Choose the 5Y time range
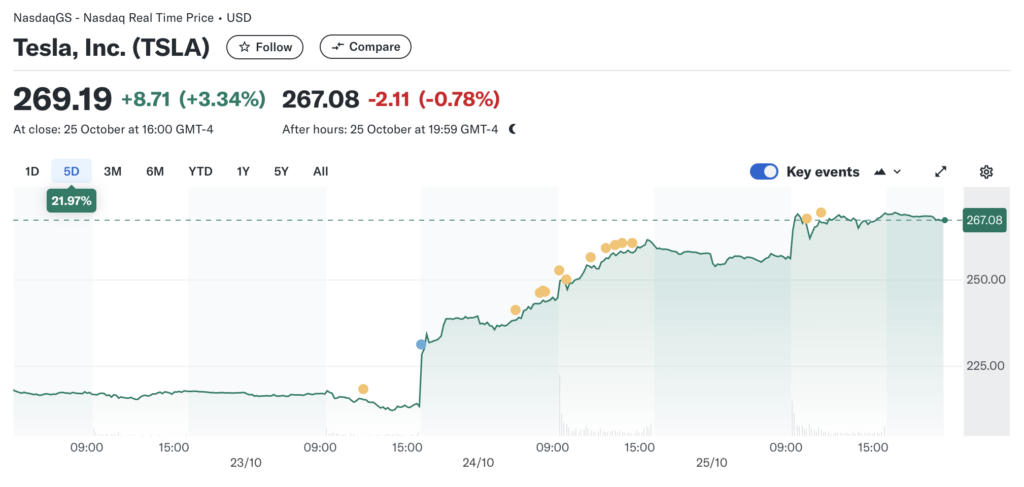The height and width of the screenshot is (487, 1024). click(x=281, y=171)
